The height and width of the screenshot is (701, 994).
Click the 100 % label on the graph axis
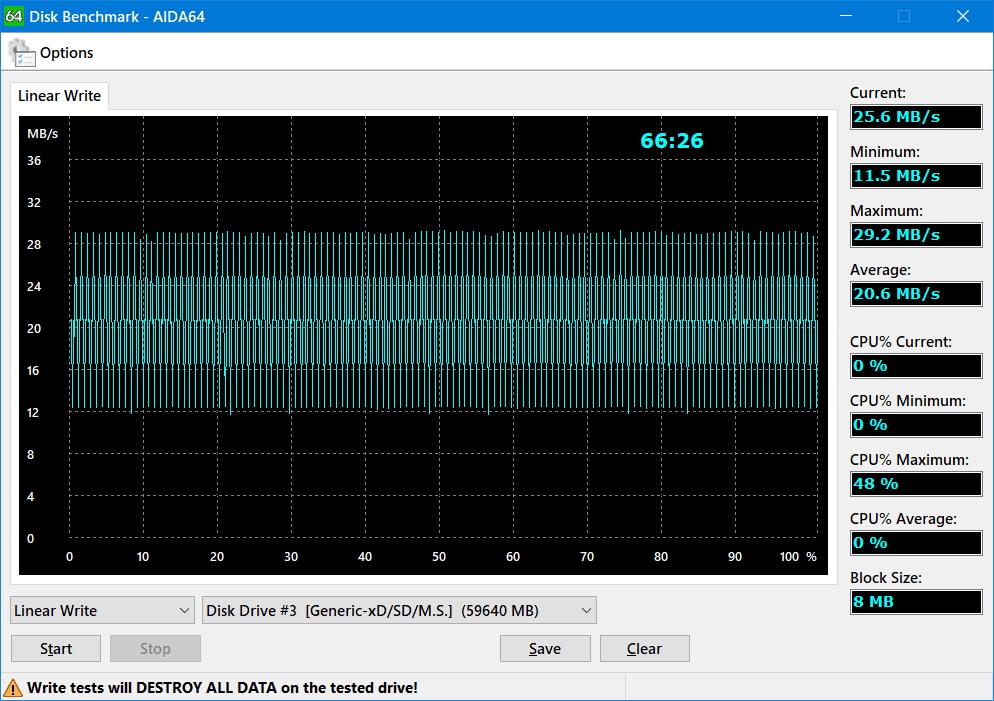[798, 556]
